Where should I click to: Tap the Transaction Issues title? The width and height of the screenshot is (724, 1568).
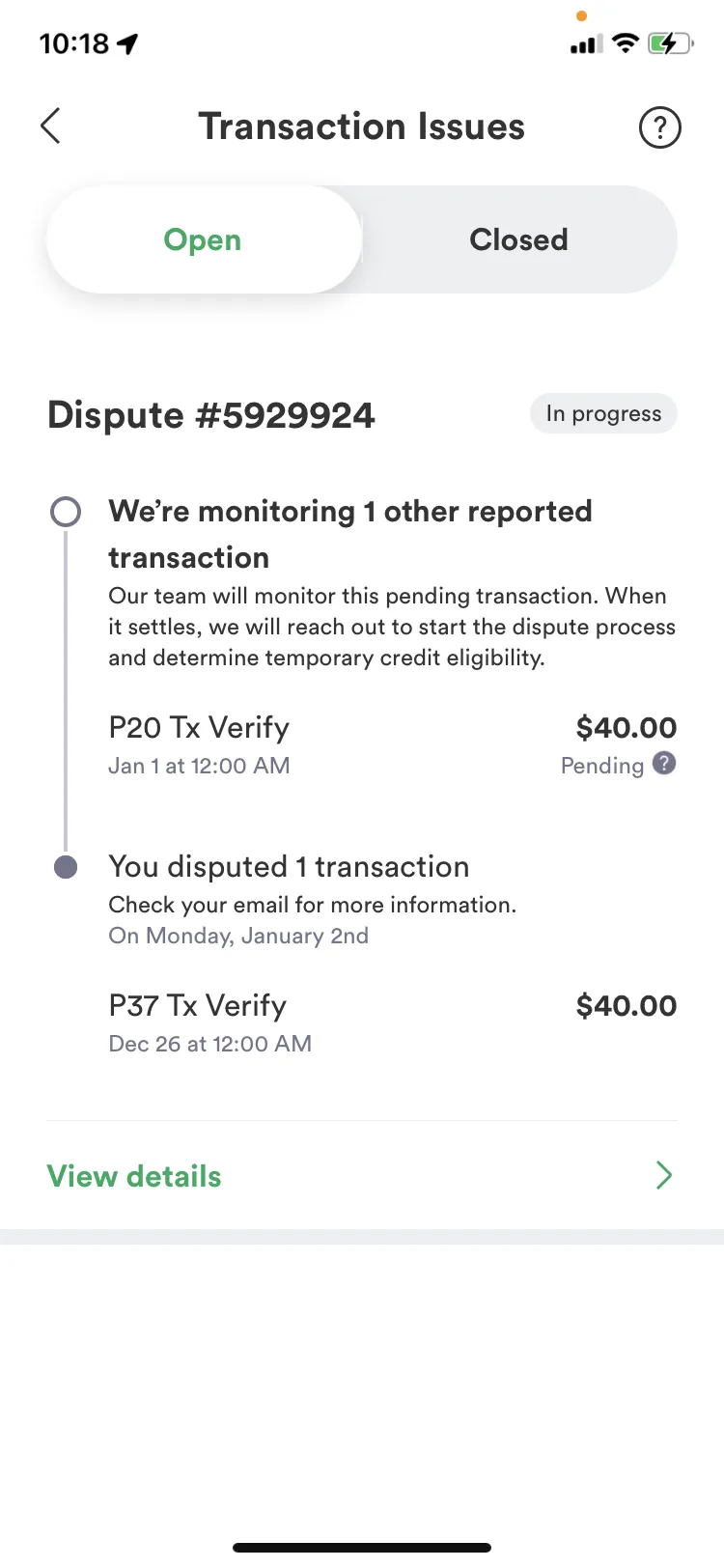pos(362,126)
